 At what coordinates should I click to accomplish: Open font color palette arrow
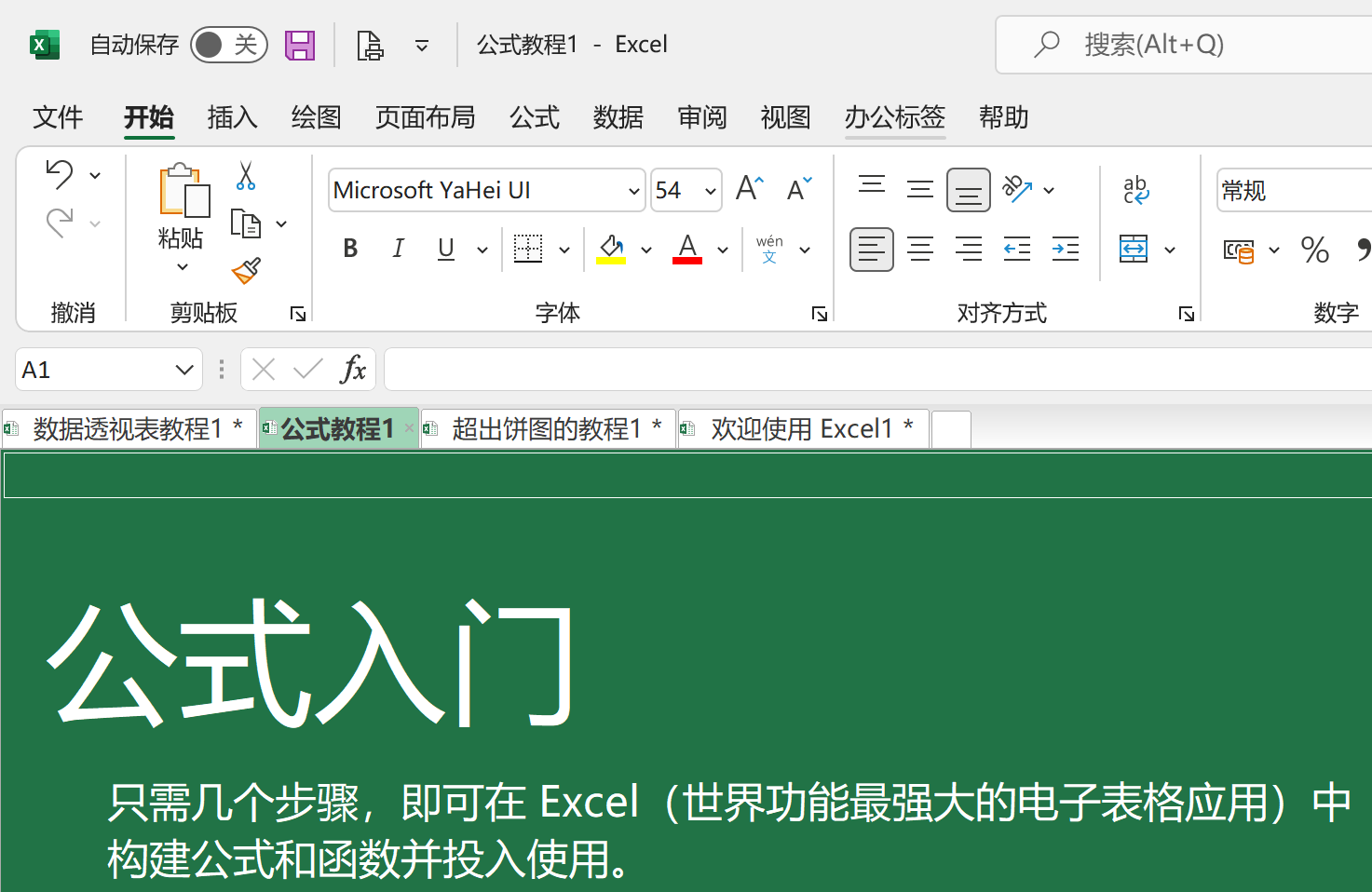[x=723, y=250]
